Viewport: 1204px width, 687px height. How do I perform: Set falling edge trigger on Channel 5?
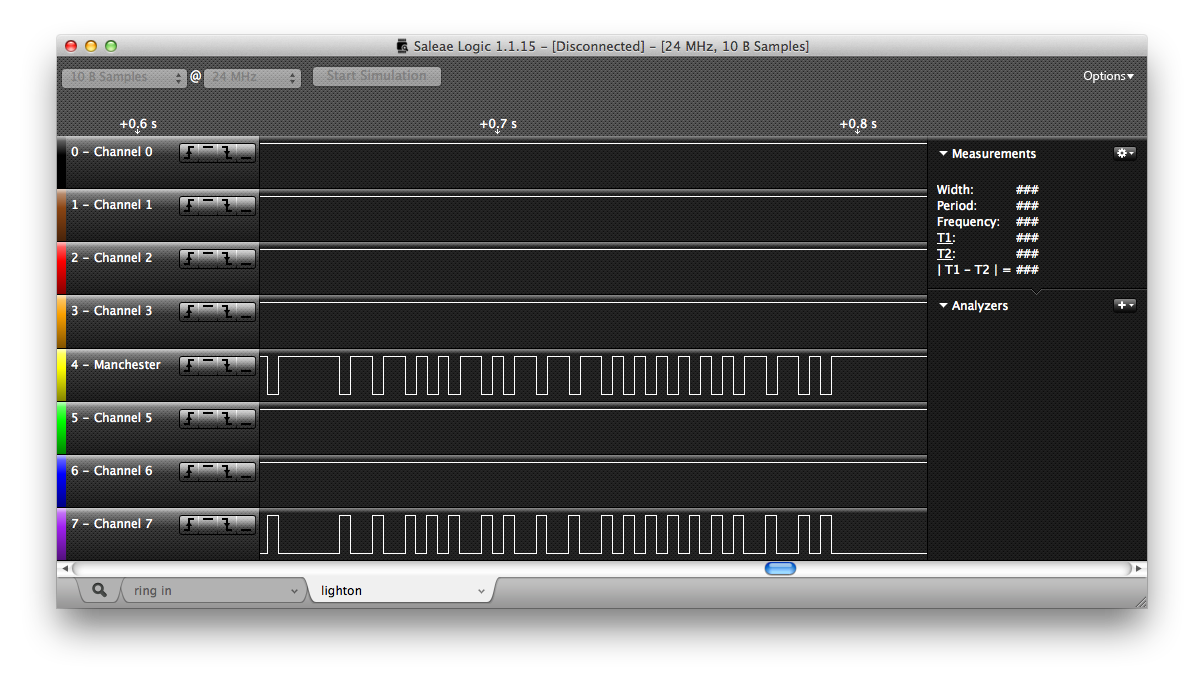pyautogui.click(x=227, y=418)
